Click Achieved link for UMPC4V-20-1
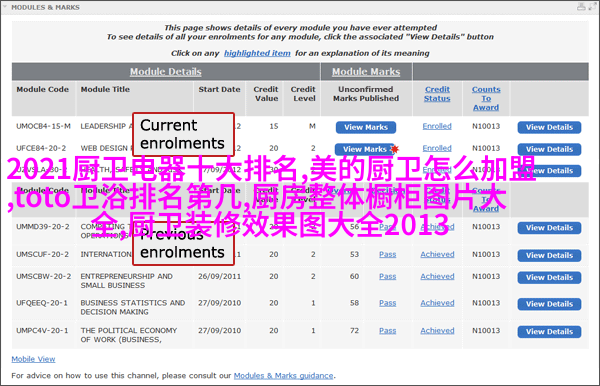This screenshot has height=386, width=600. (437, 331)
